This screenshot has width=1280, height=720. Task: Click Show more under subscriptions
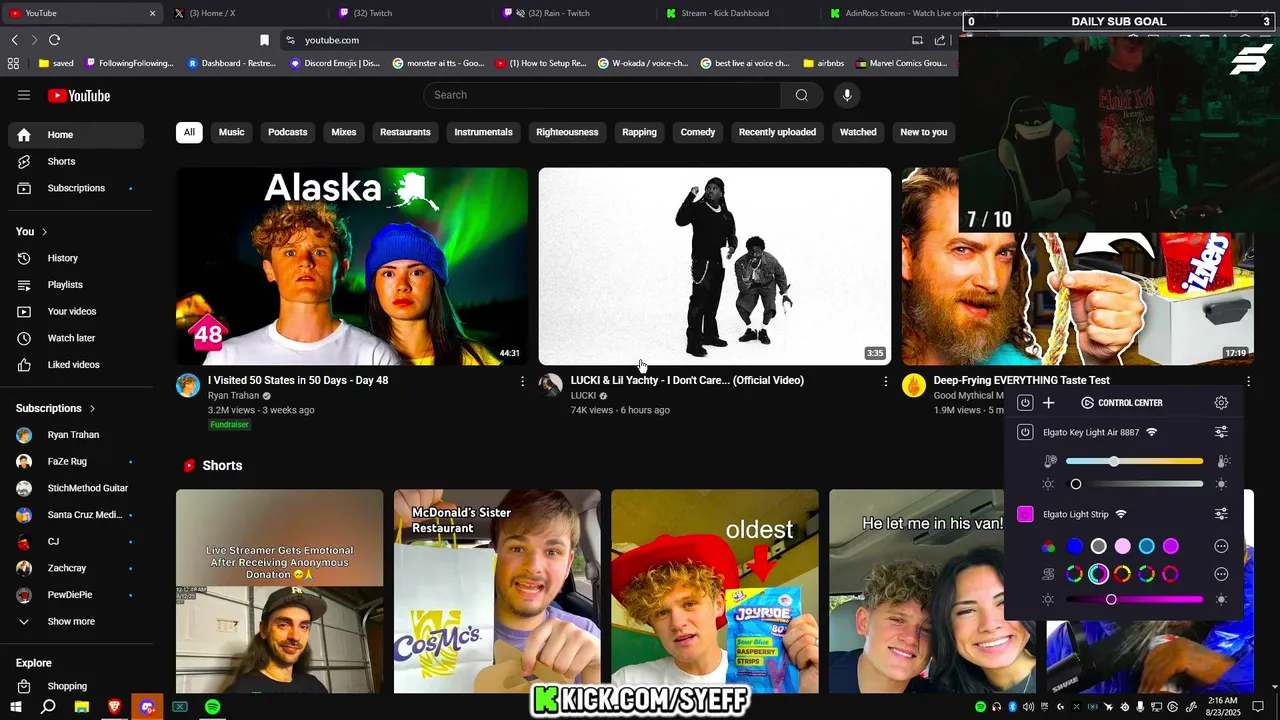pos(76,621)
